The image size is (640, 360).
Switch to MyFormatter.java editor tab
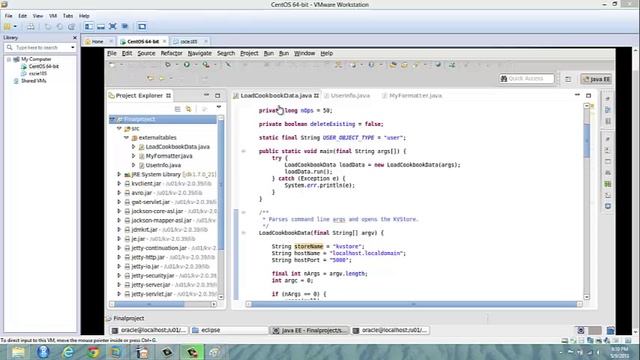click(415, 96)
